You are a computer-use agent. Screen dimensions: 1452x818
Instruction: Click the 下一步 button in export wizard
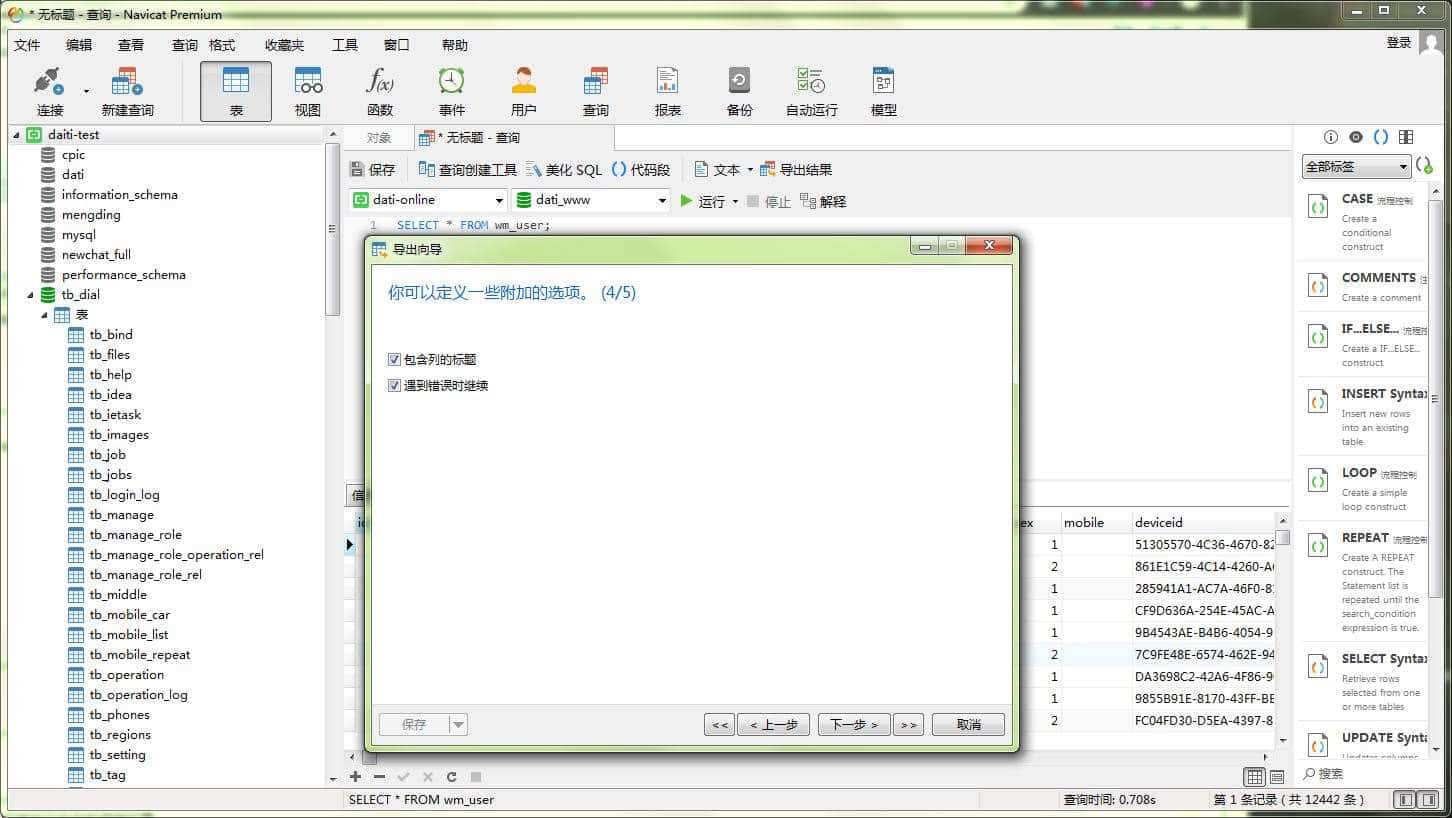[x=853, y=724]
